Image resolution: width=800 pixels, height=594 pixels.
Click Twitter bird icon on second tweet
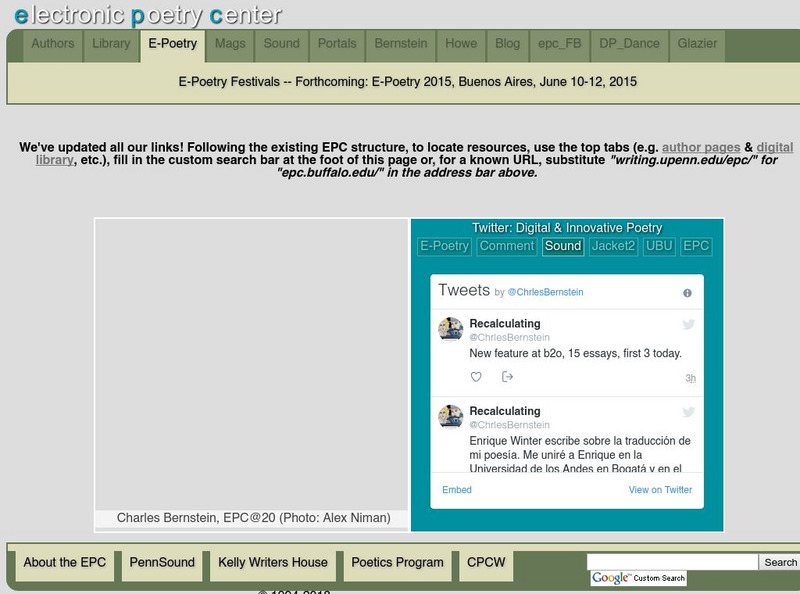688,412
